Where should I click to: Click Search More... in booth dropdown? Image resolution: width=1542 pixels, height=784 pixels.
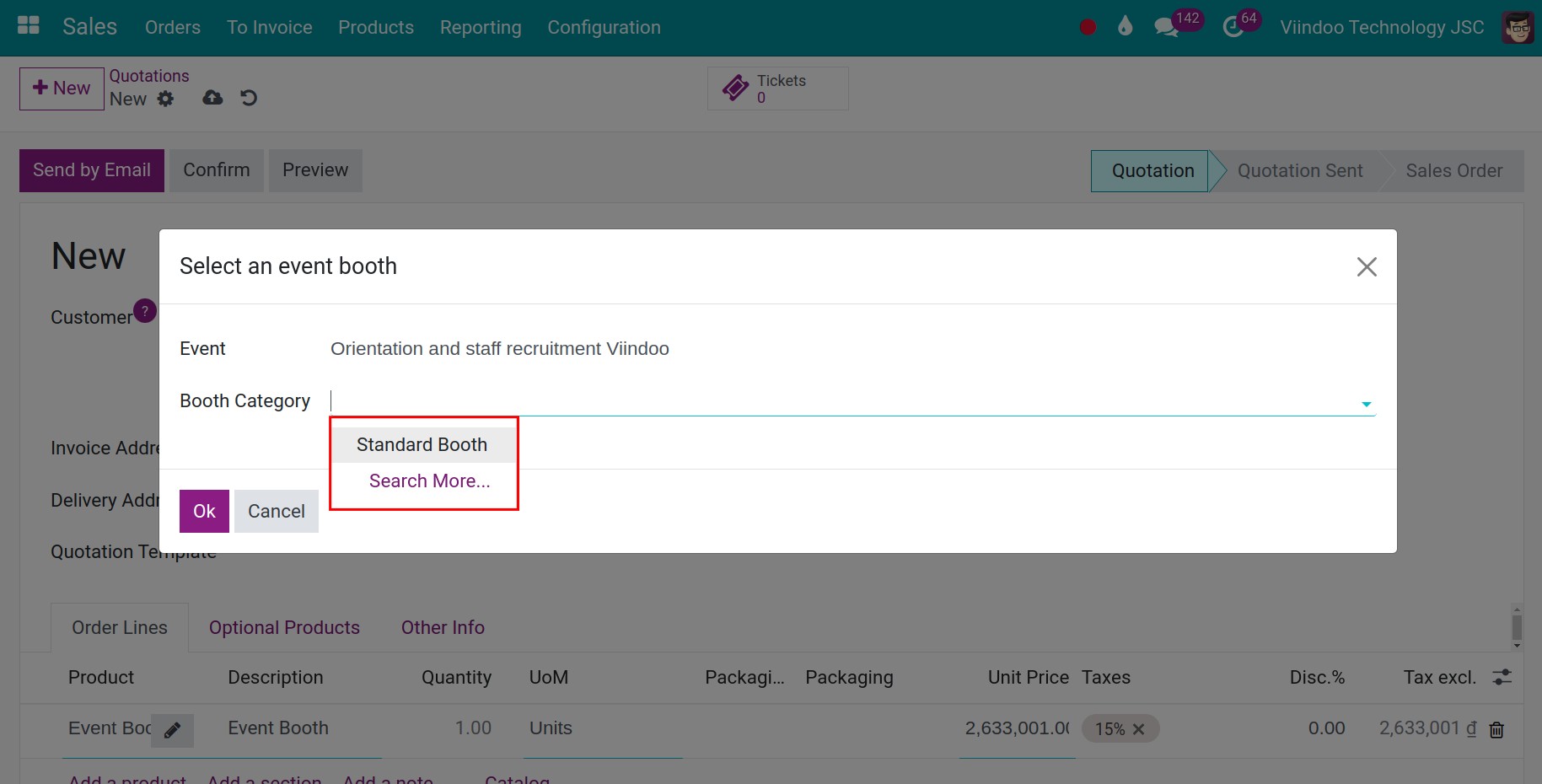click(x=429, y=481)
